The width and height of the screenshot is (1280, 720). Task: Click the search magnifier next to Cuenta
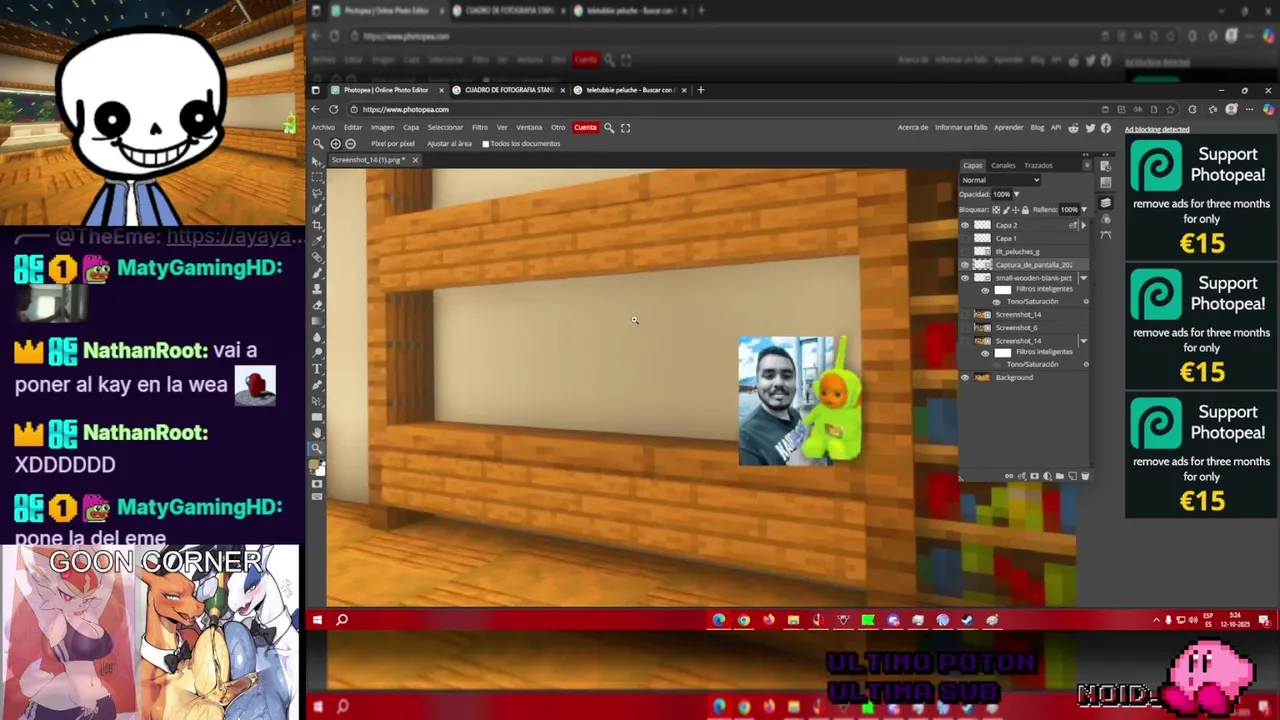pos(609,128)
